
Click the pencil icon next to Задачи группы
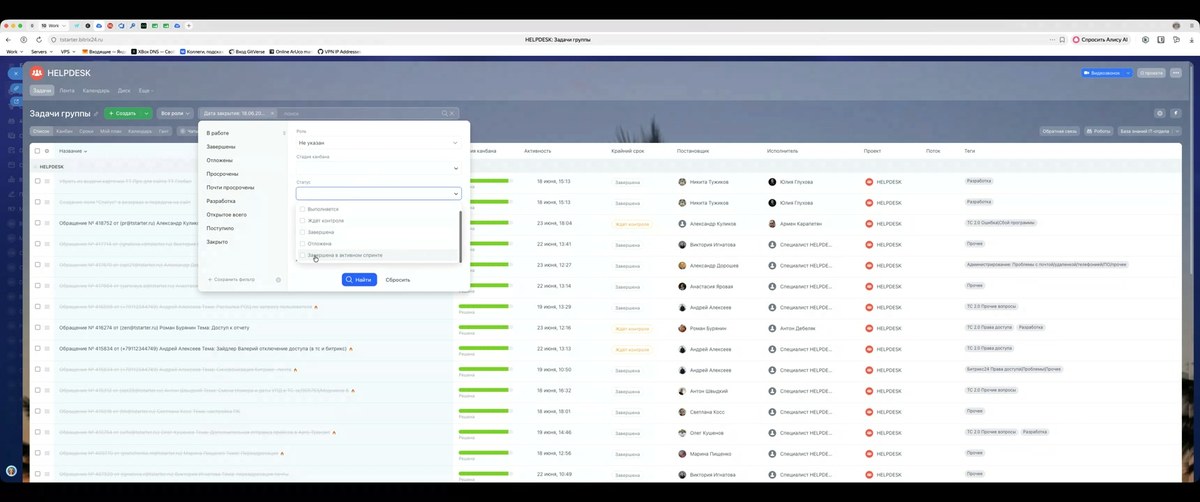click(95, 114)
